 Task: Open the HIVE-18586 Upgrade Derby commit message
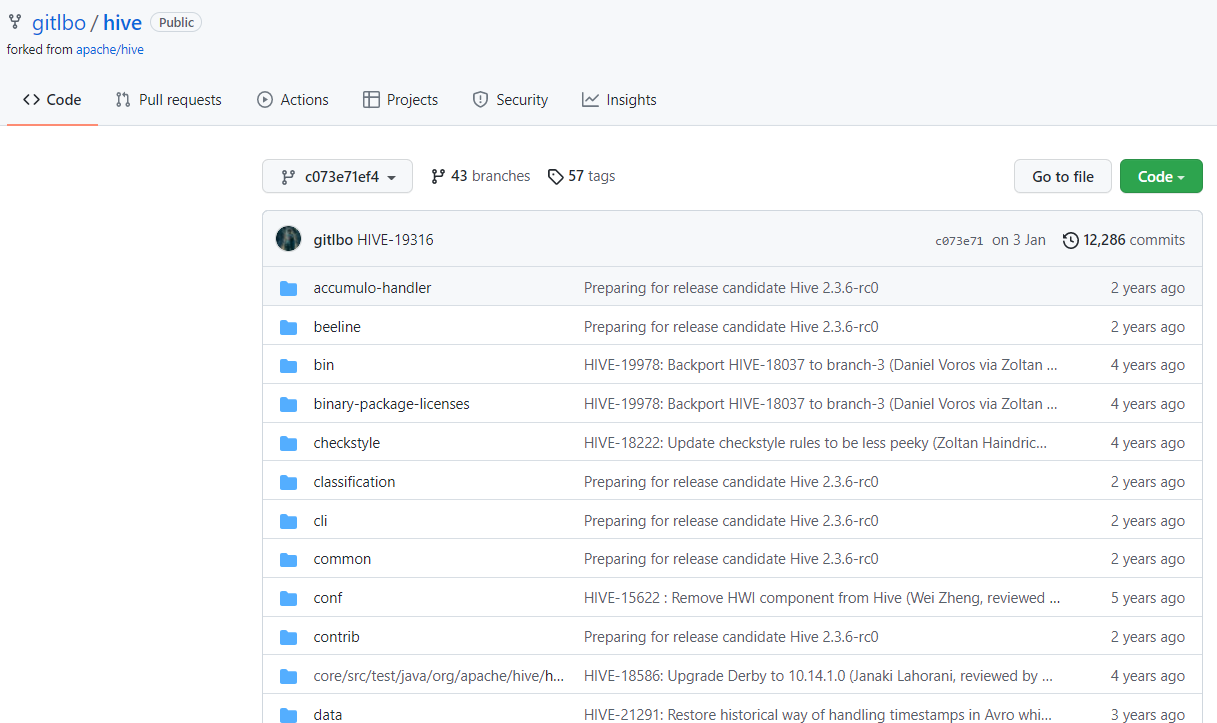click(x=818, y=676)
